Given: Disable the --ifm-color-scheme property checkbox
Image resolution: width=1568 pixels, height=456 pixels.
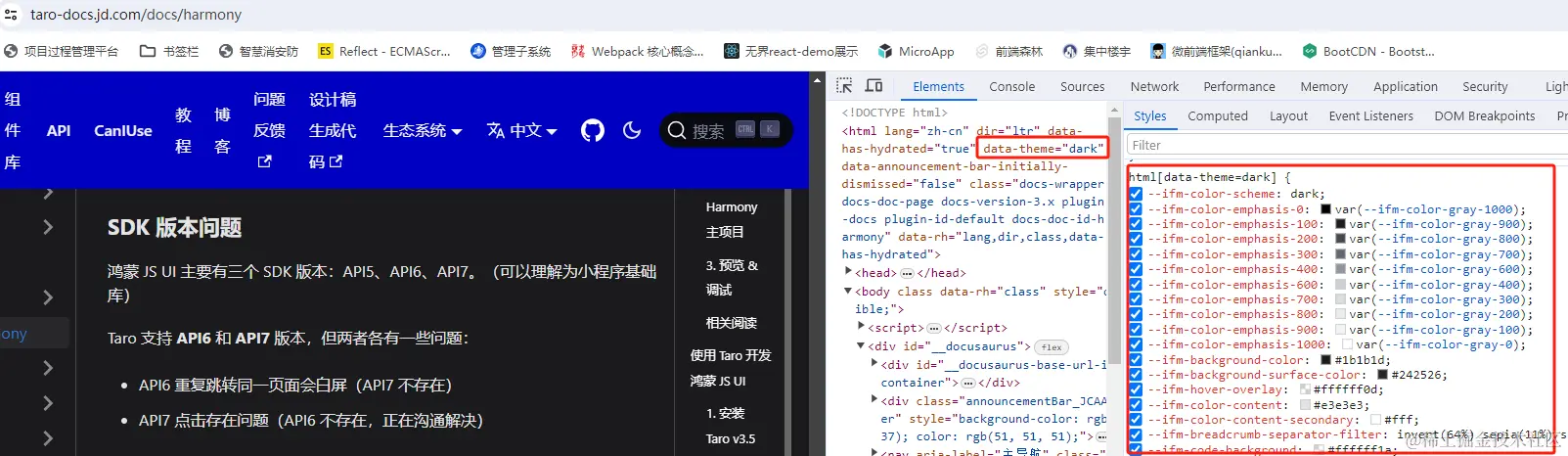Looking at the screenshot, I should point(1136,194).
